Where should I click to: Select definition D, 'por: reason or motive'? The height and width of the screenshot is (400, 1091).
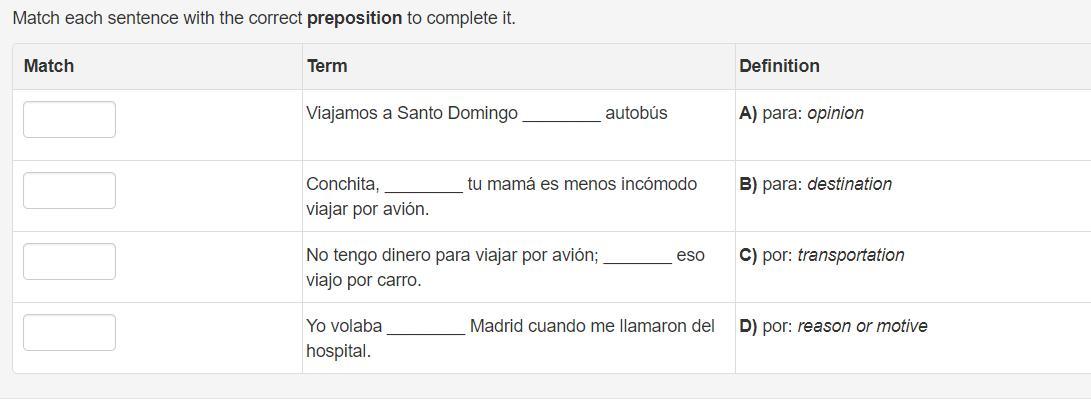(833, 326)
